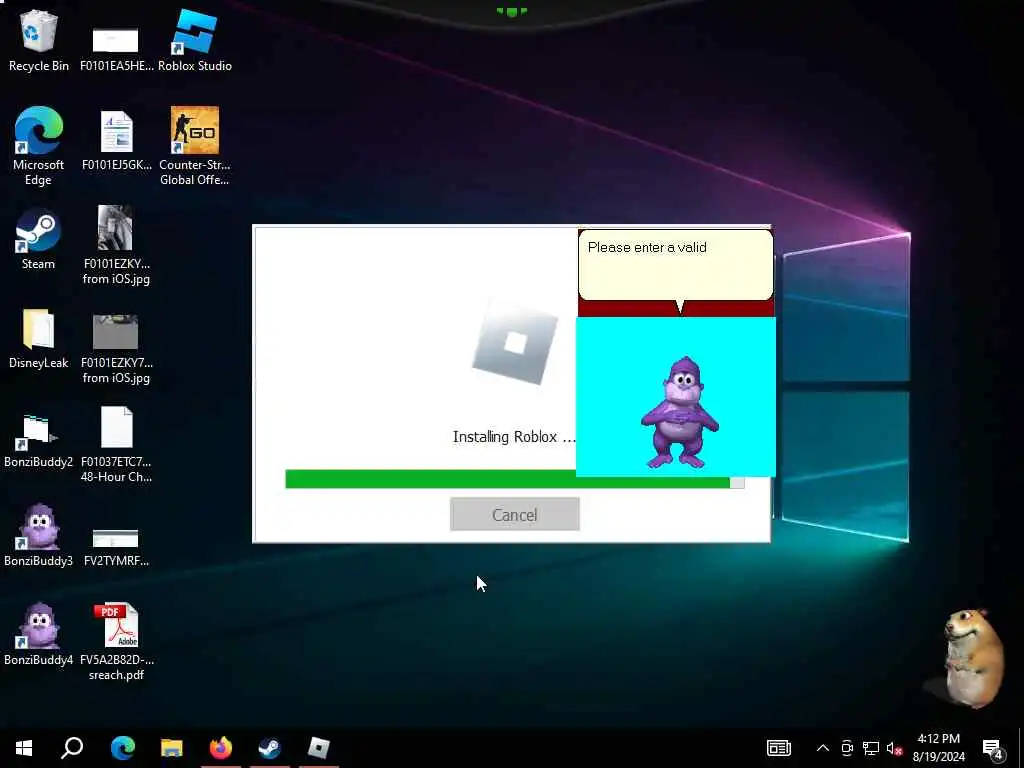Select the F0101EJ5GK document icon
The width and height of the screenshot is (1024, 768).
click(x=116, y=140)
